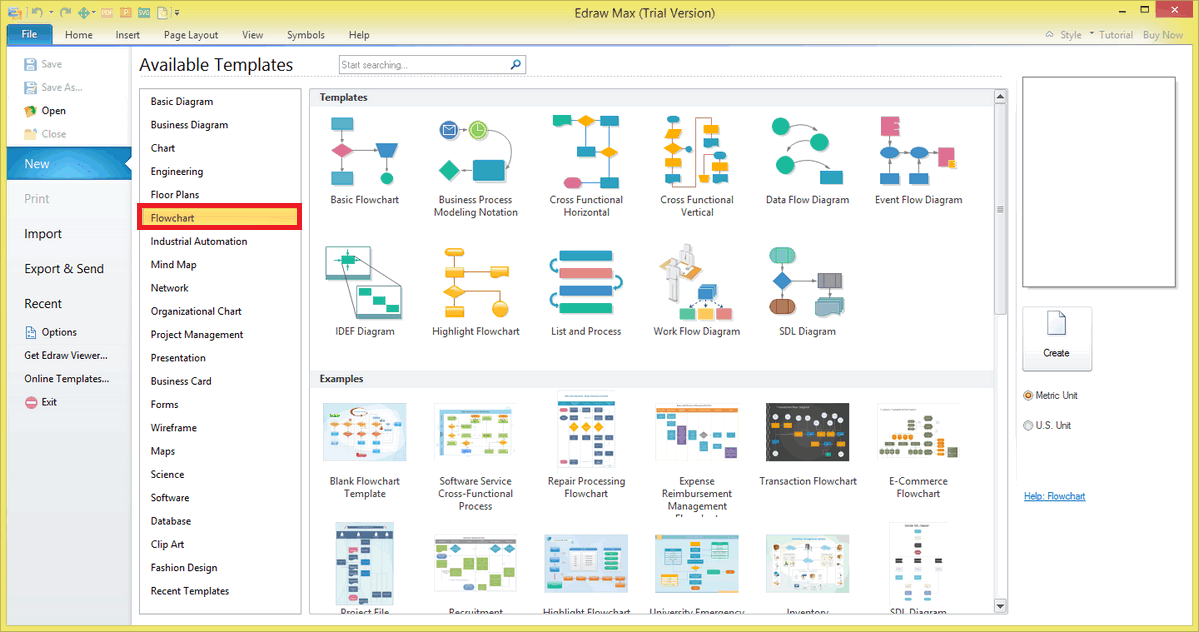
Task: Open the Transaction Flowchart example thumbnail
Action: click(x=807, y=433)
